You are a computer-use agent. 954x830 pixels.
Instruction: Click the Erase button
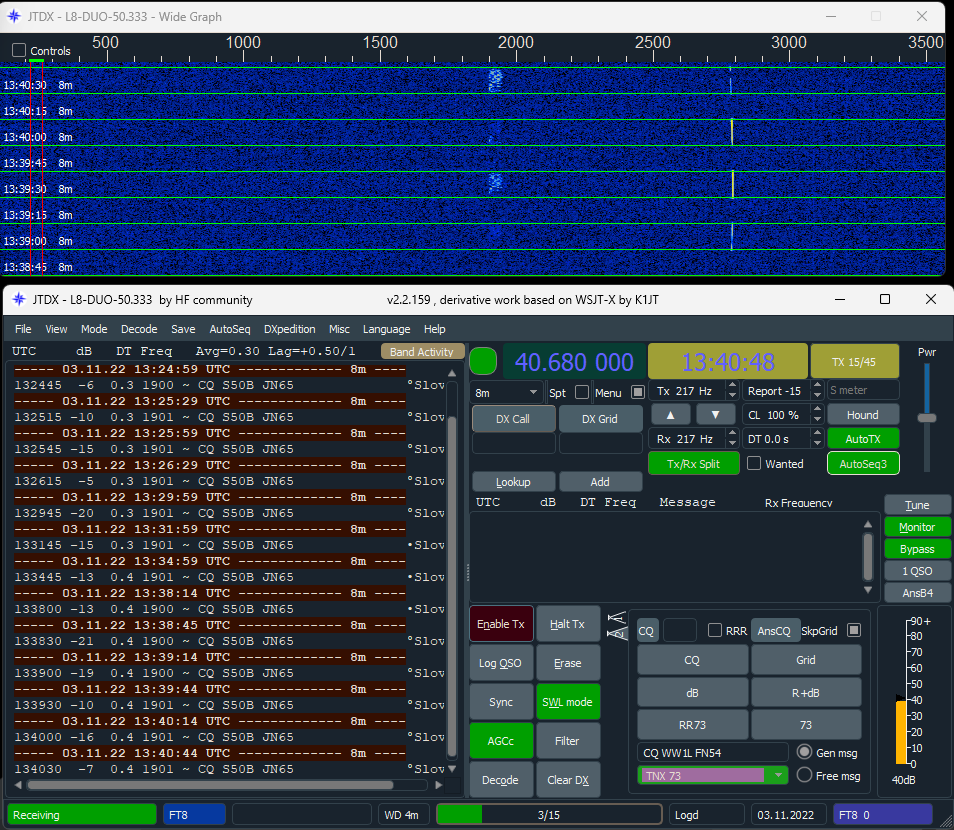click(568, 663)
